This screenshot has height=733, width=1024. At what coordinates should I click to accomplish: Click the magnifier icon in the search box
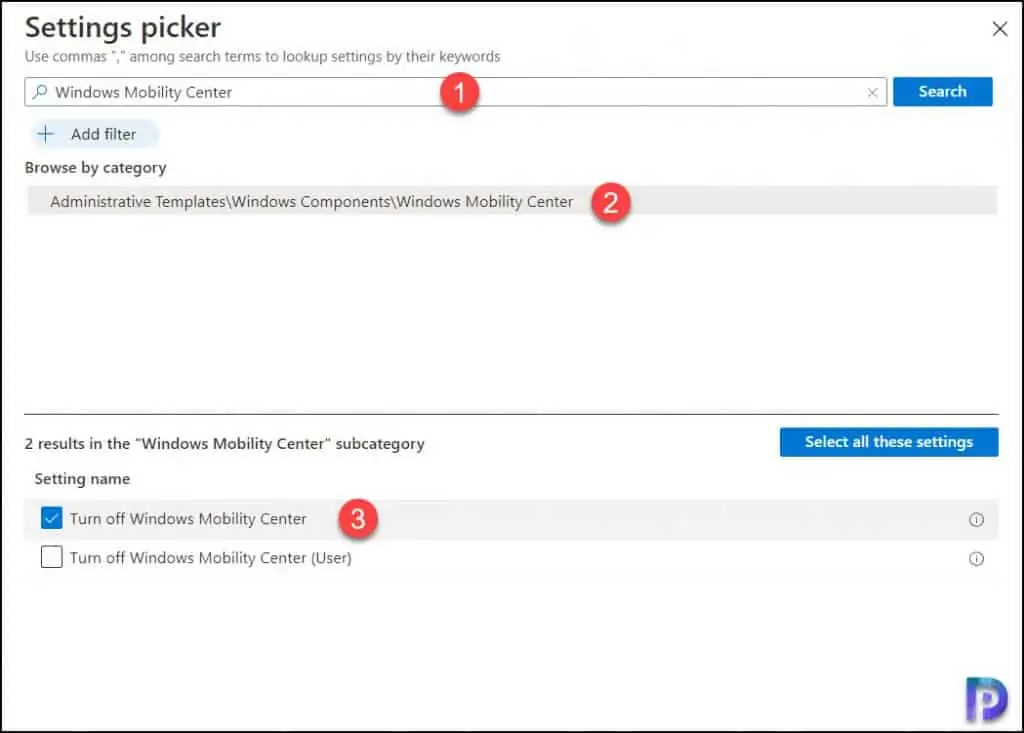click(40, 91)
